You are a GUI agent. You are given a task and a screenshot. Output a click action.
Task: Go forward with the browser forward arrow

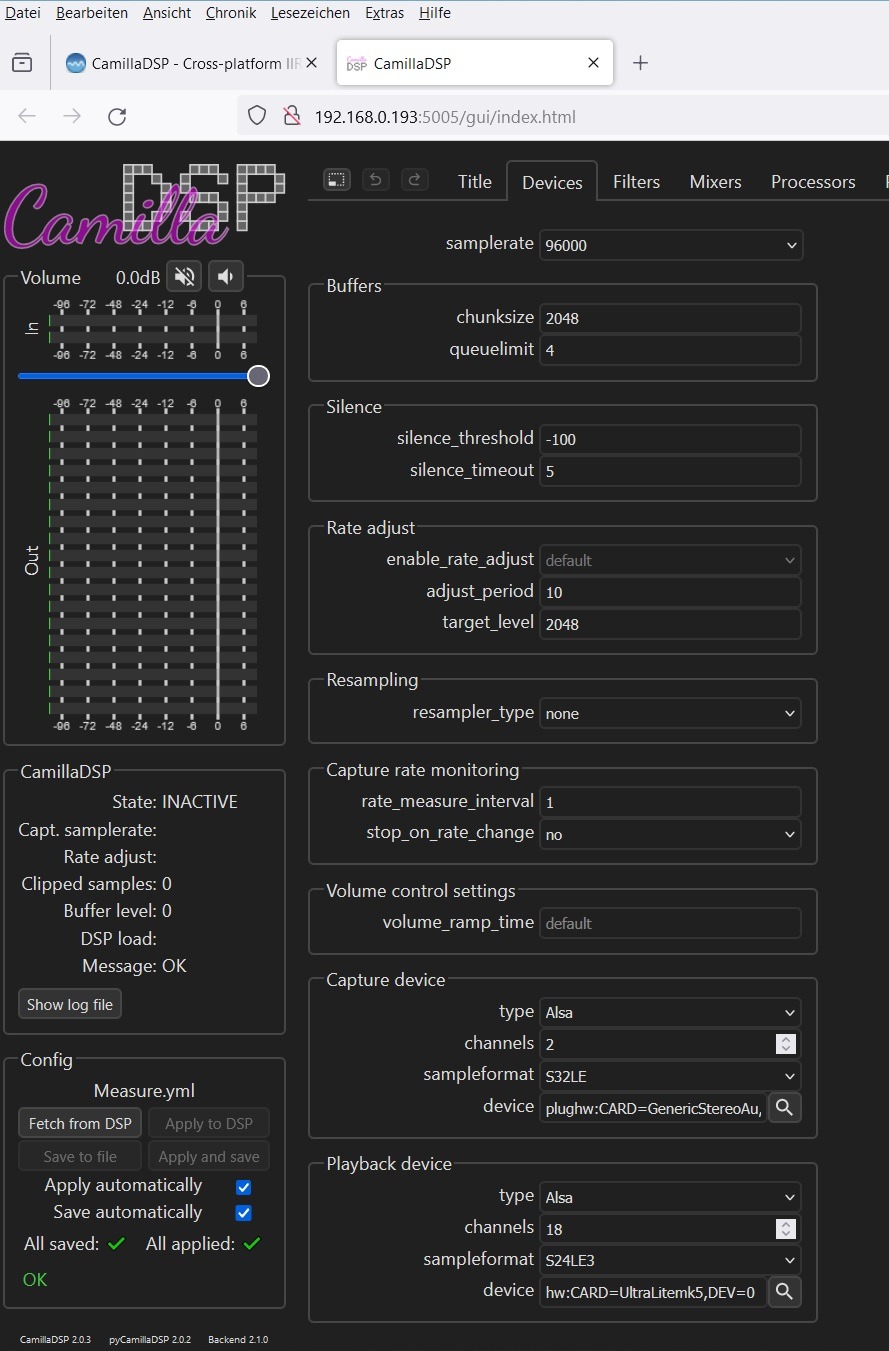(72, 117)
